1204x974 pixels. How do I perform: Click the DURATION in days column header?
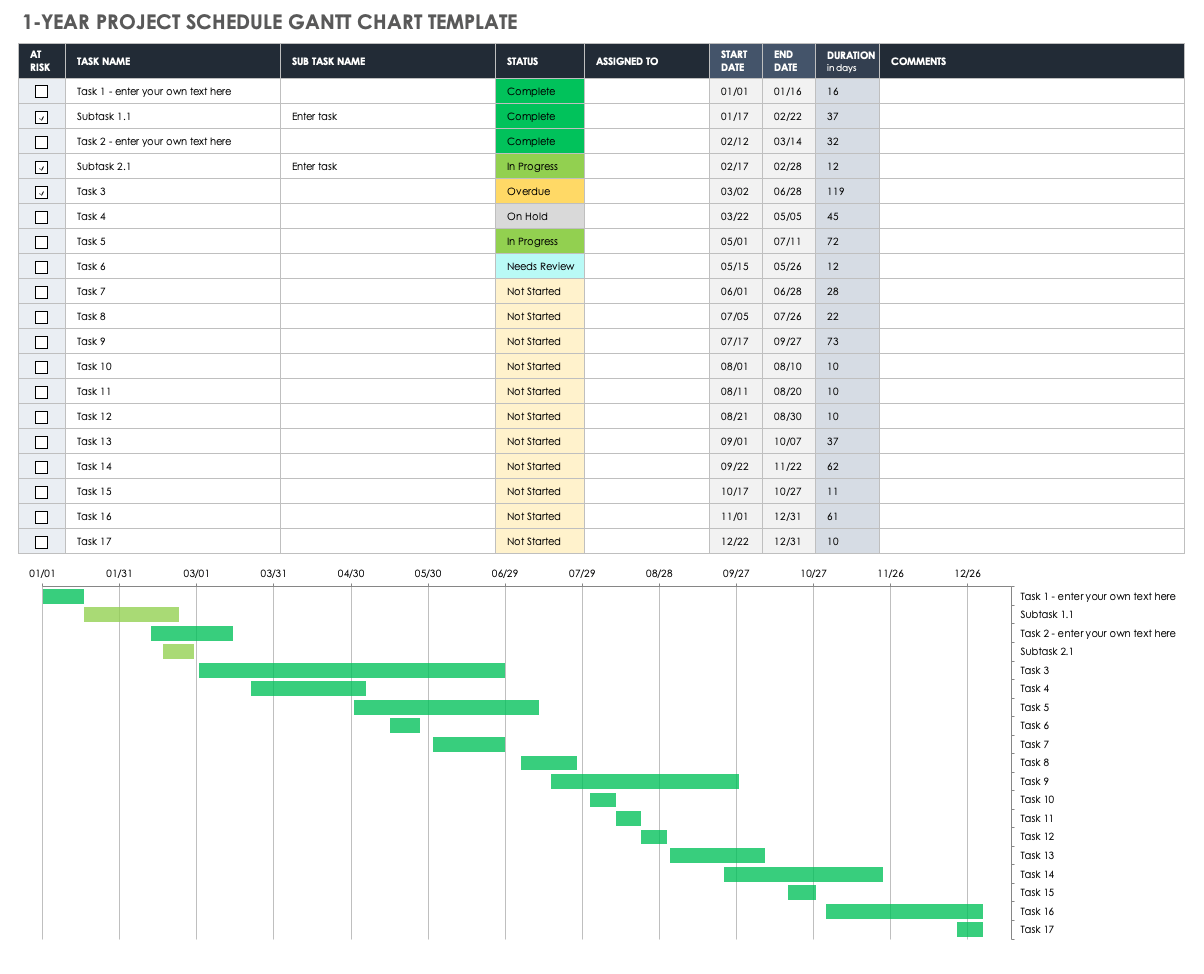[x=848, y=61]
